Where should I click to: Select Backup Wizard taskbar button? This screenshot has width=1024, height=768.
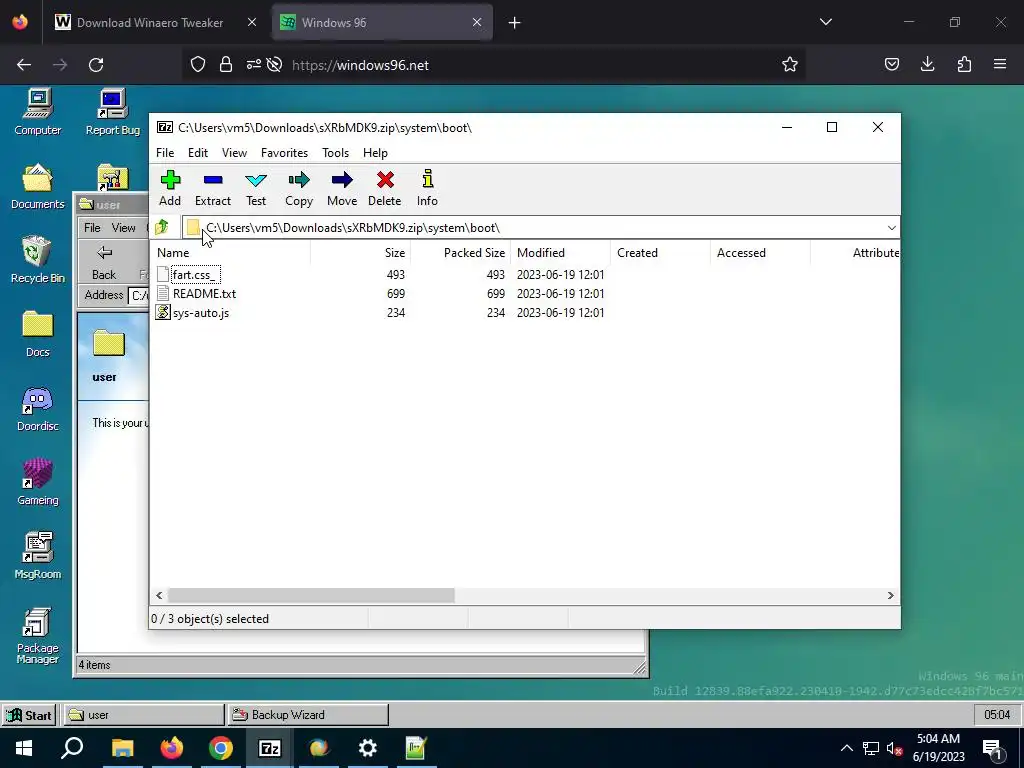click(x=308, y=715)
